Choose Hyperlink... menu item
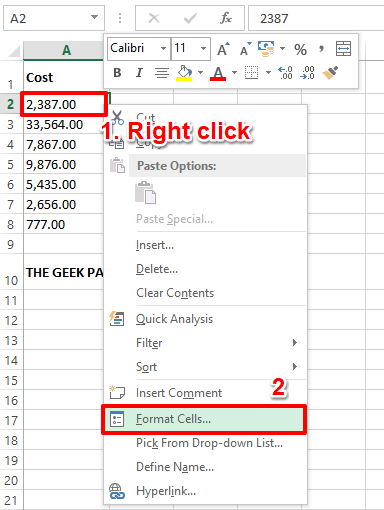This screenshot has height=510, width=384. click(166, 491)
